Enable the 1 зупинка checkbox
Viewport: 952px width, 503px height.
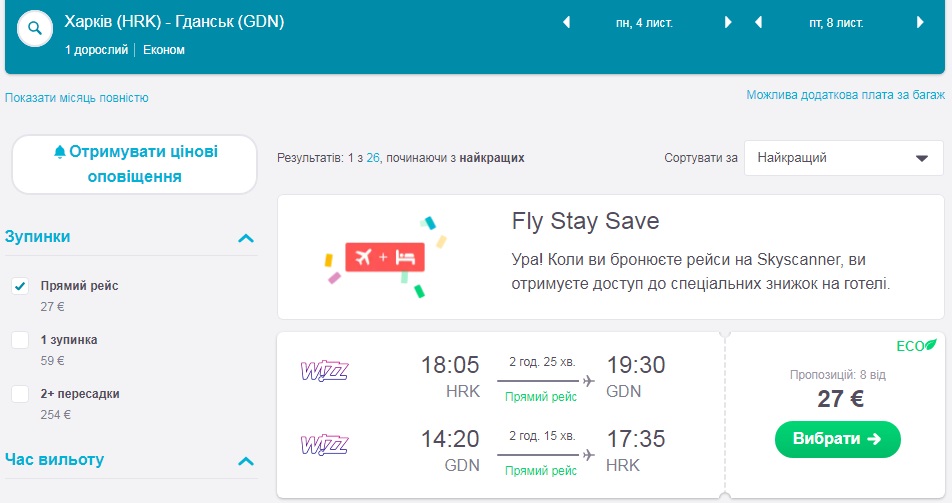click(x=20, y=340)
